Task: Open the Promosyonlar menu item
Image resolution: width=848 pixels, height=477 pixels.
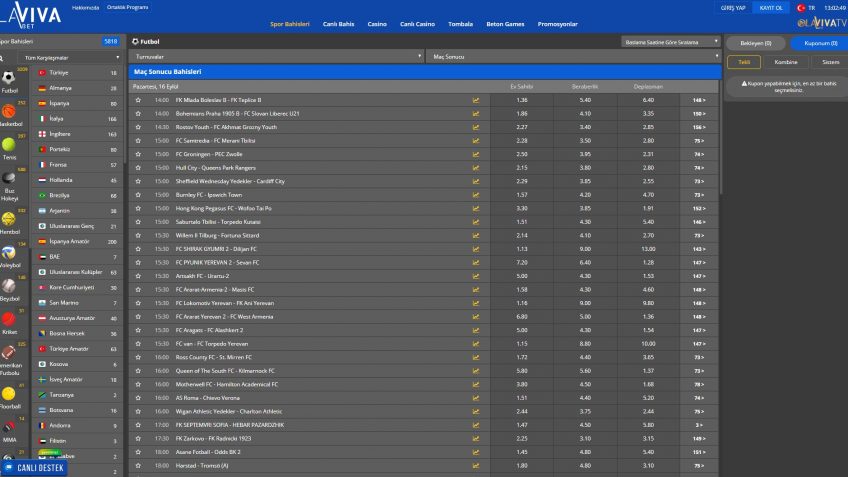Action: pyautogui.click(x=558, y=24)
